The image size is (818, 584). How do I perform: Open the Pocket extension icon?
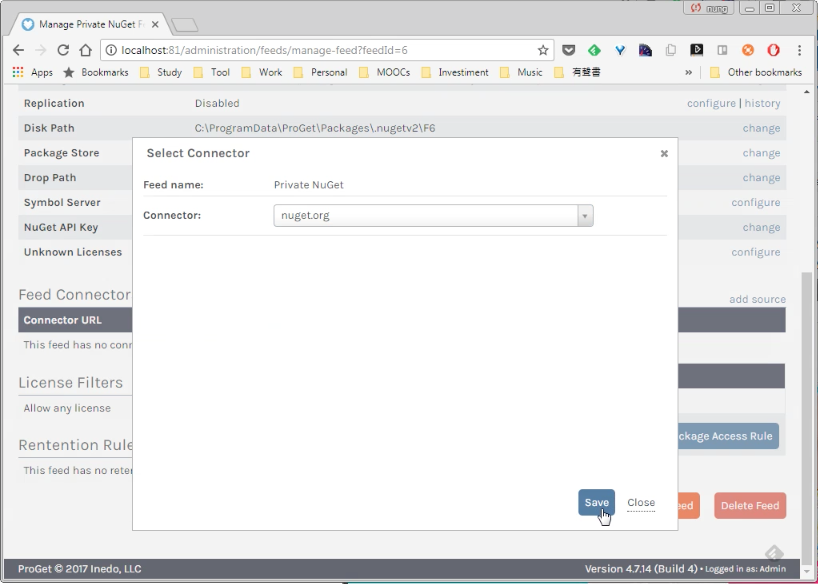569,50
